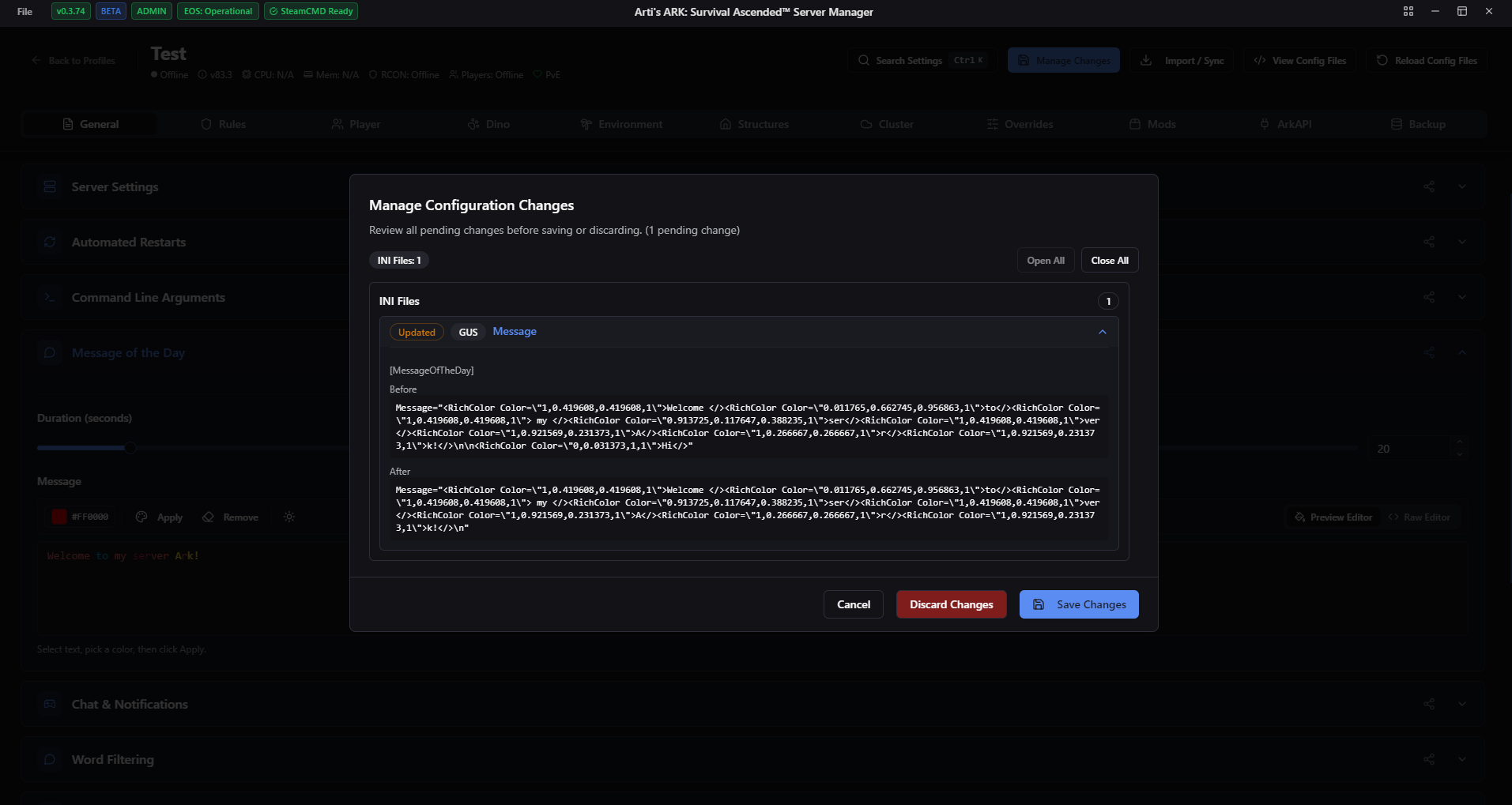Collapse the Updated GUS Message entry
The height and width of the screenshot is (805, 1512).
point(1102,332)
